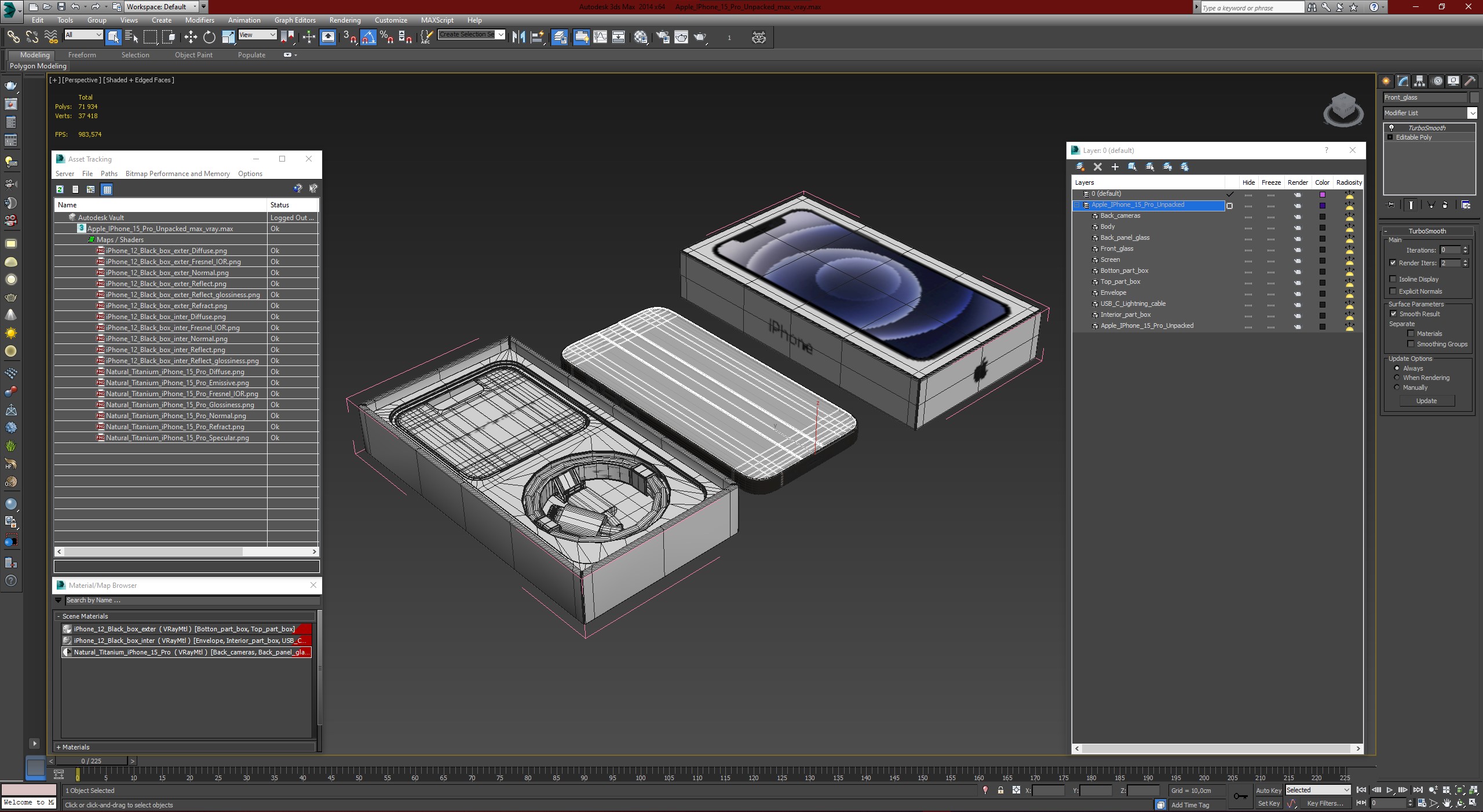Click Pin Stack icon under modifier stack
1483x812 pixels.
click(1390, 205)
